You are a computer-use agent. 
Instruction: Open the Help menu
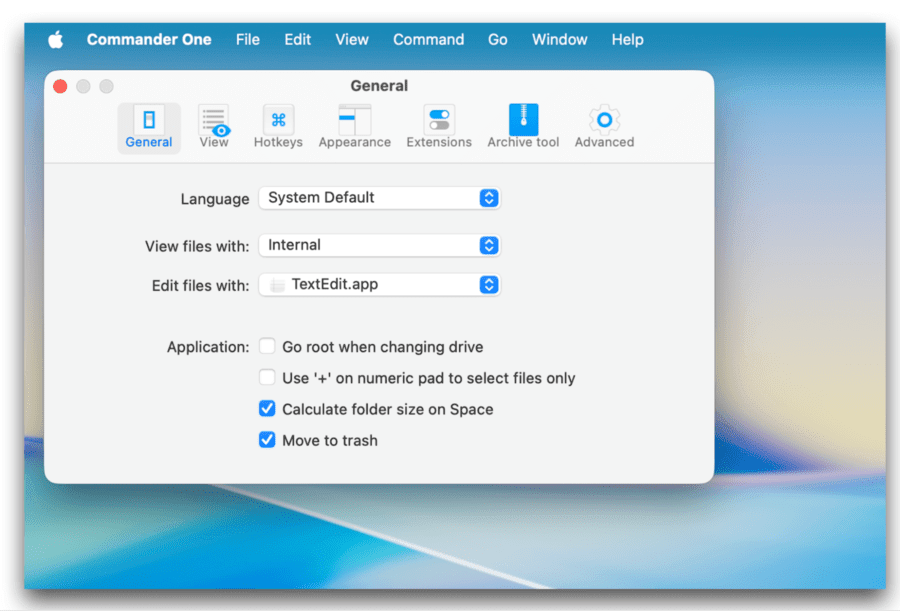pyautogui.click(x=627, y=39)
